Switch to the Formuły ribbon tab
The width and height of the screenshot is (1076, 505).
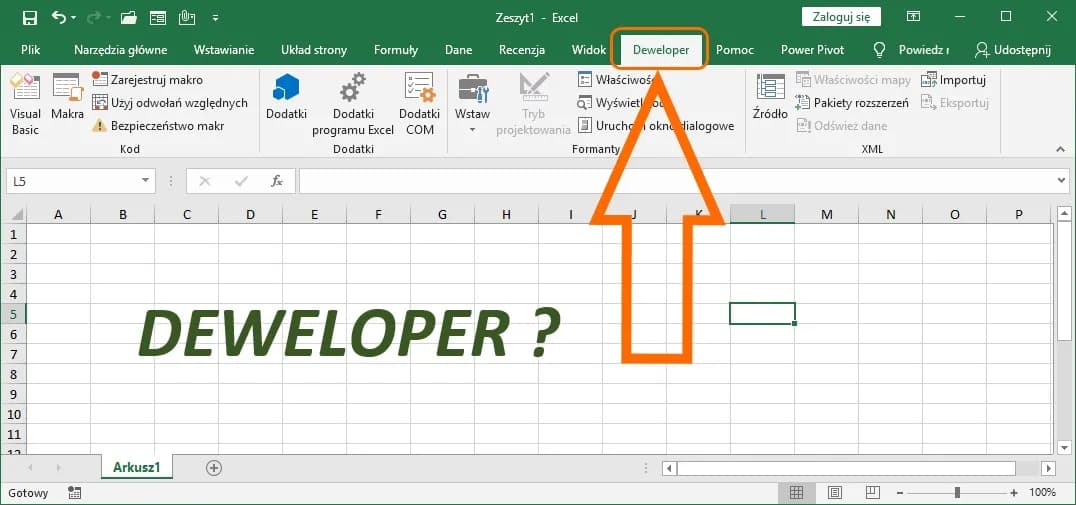pyautogui.click(x=395, y=50)
